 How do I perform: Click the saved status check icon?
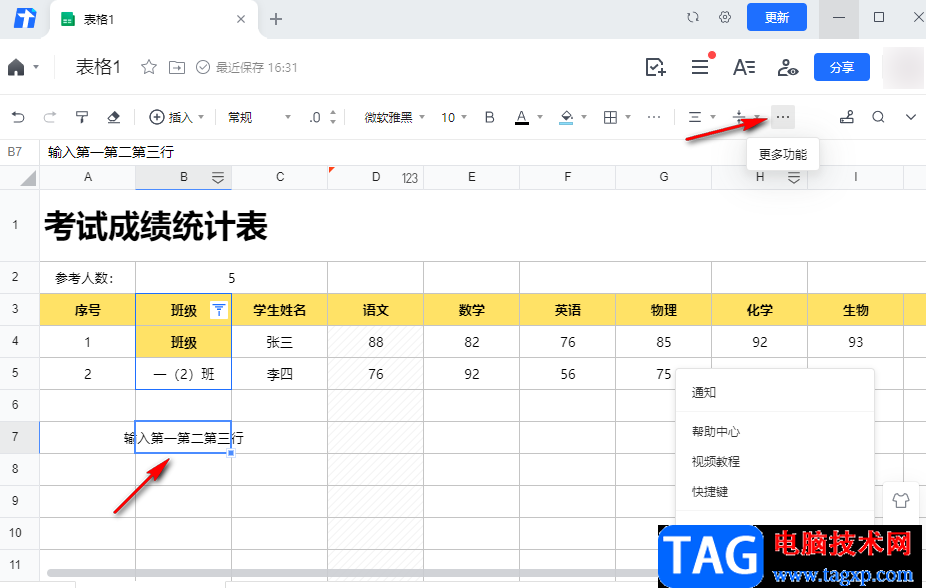coord(203,67)
